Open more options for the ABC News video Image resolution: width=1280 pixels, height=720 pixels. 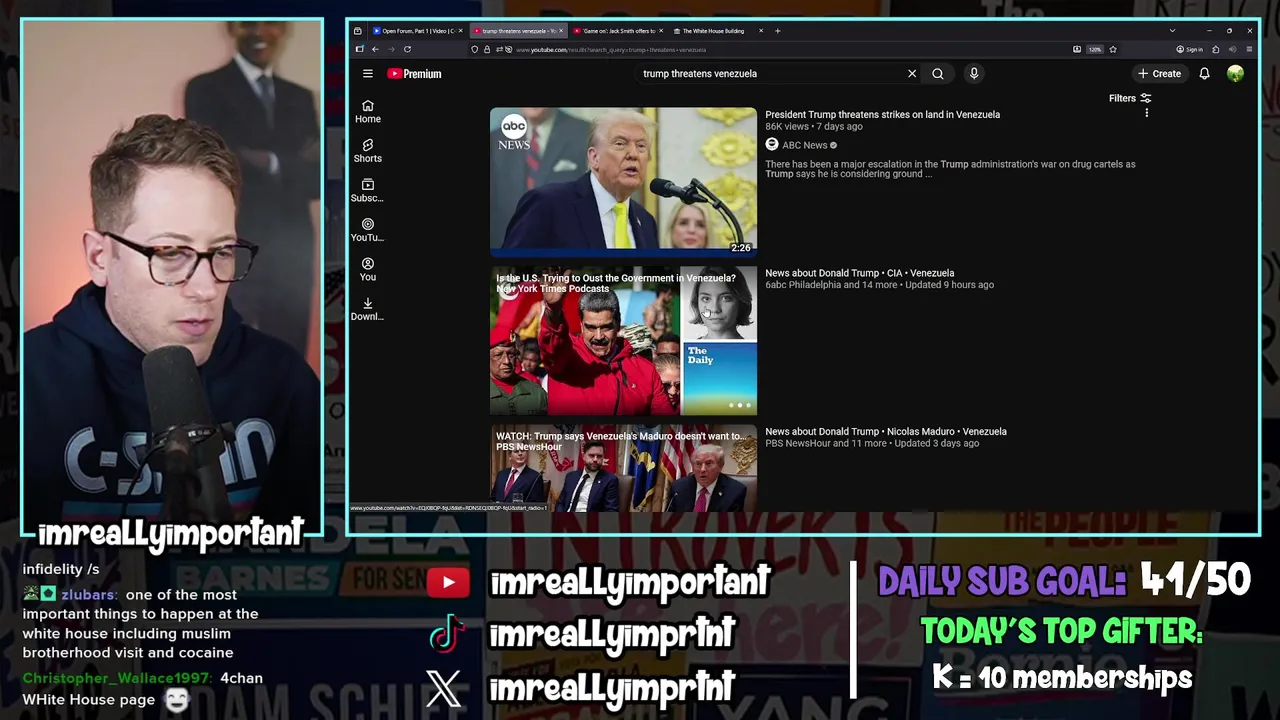(1147, 113)
